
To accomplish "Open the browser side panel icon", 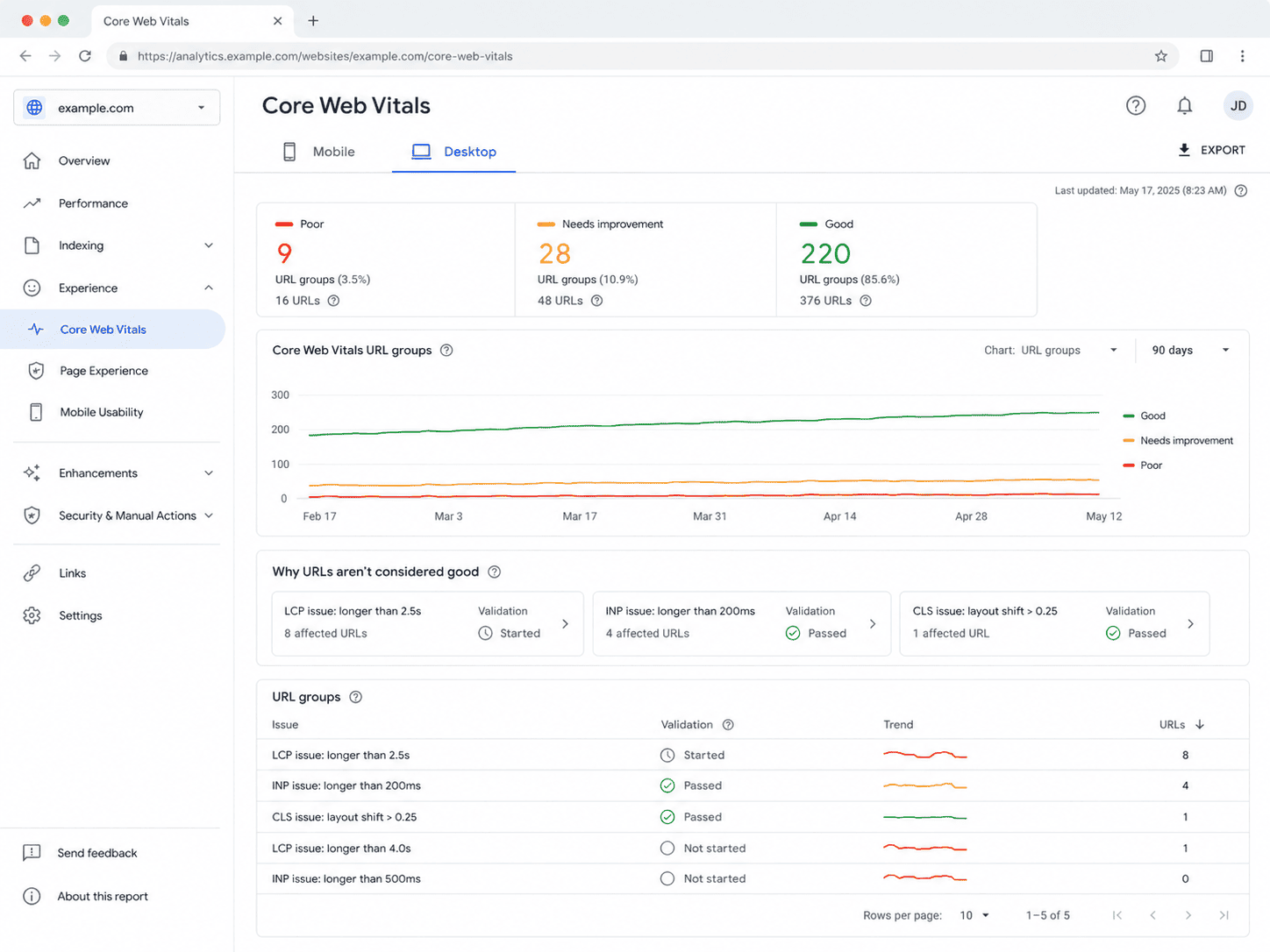I will tap(1207, 56).
